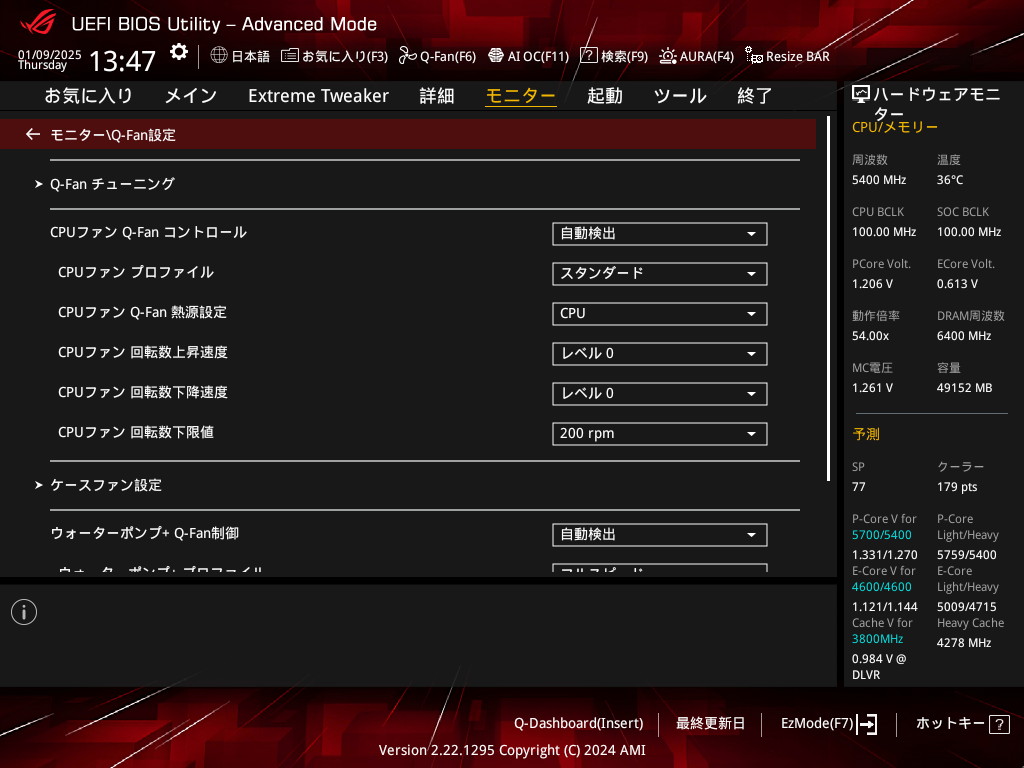Open お気に入り(F3) favorites in top bar

click(334, 56)
